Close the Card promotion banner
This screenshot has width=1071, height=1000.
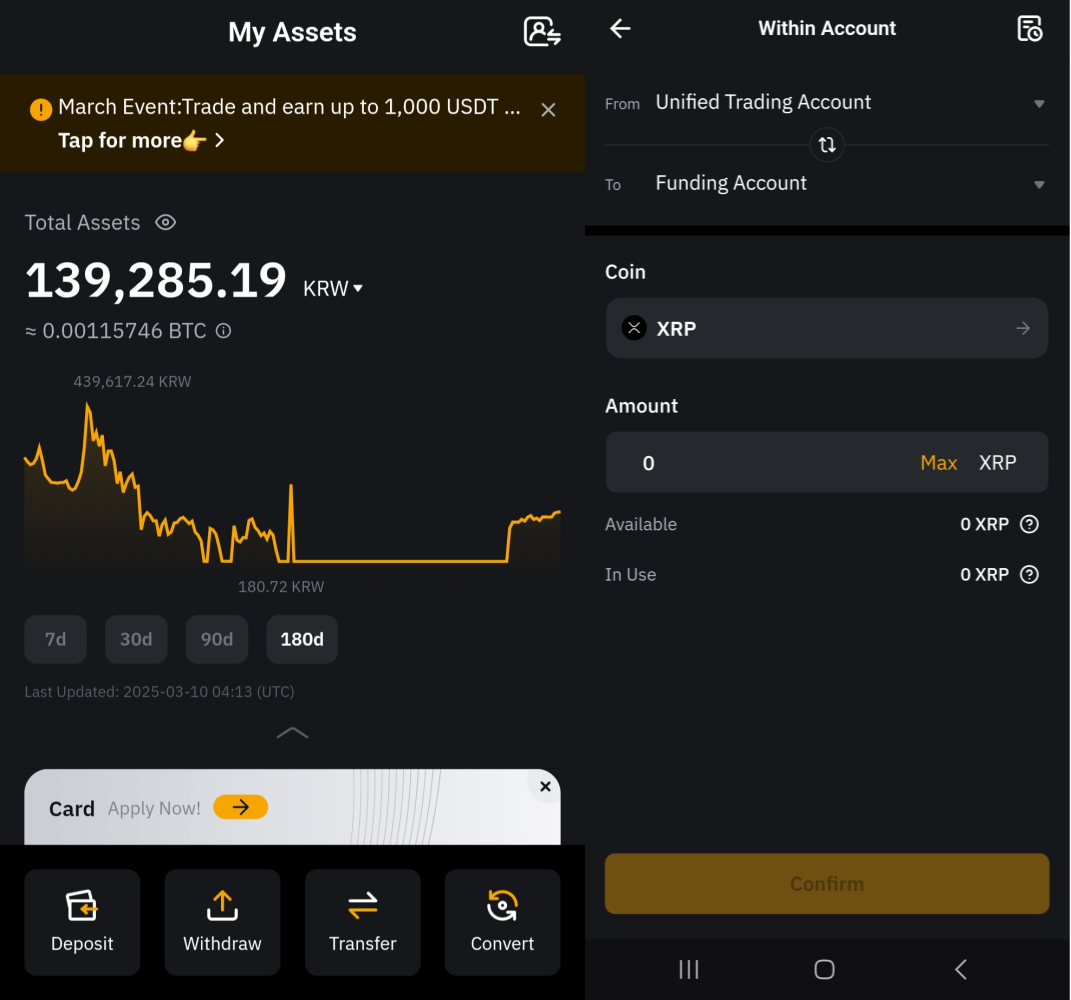pyautogui.click(x=545, y=786)
